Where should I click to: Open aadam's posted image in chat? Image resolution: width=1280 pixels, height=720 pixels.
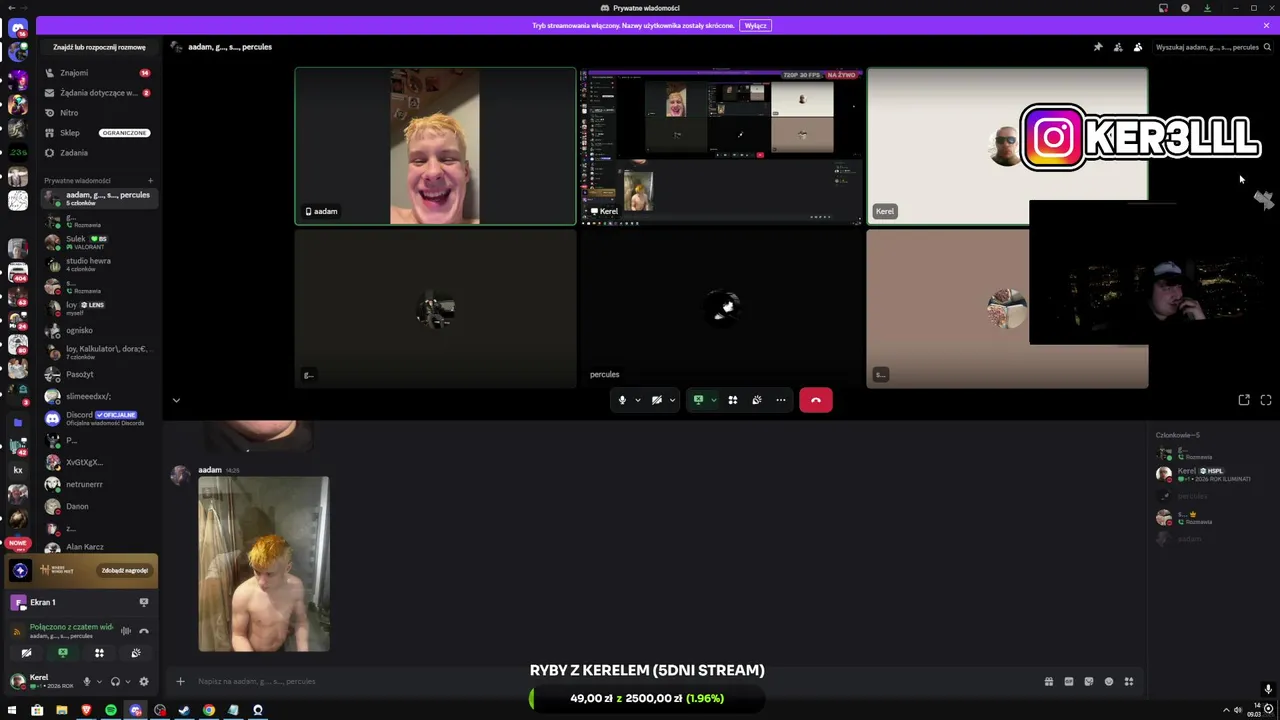(x=263, y=564)
